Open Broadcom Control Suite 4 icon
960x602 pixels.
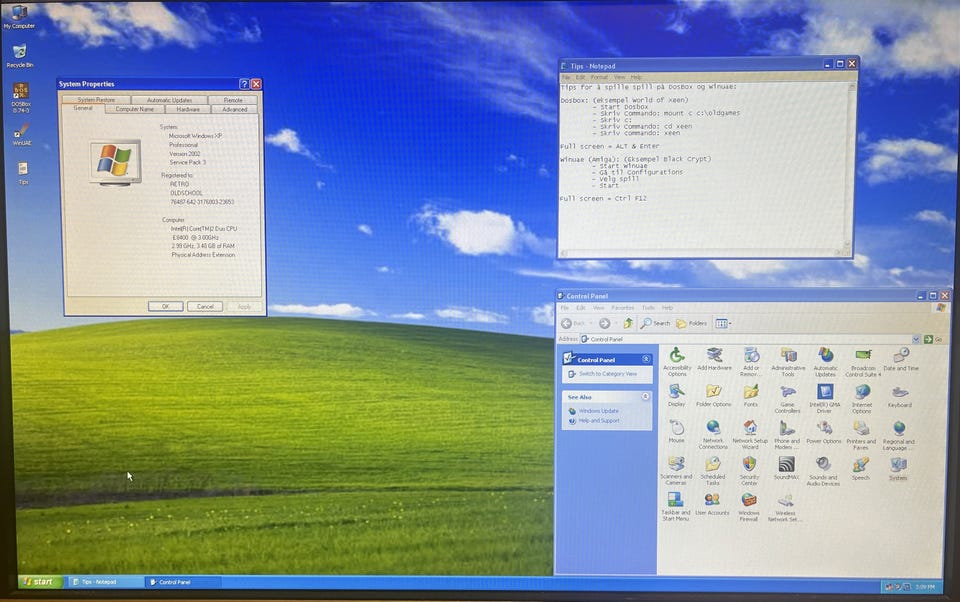tap(862, 357)
